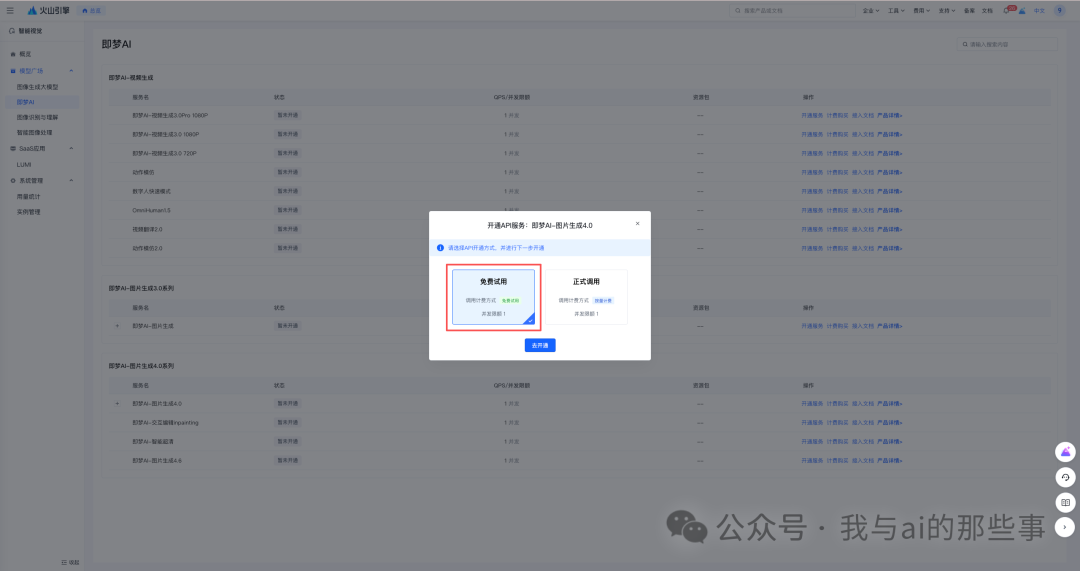1080x571 pixels.
Task: Open 图像生成大模型 in the sidebar
Action: 37,87
